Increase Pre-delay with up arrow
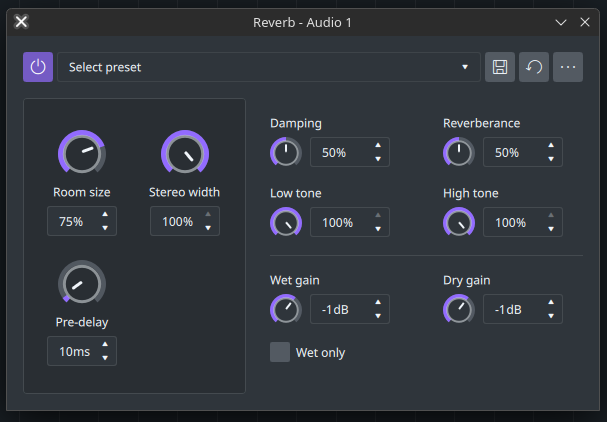This screenshot has width=607, height=422. point(105,344)
